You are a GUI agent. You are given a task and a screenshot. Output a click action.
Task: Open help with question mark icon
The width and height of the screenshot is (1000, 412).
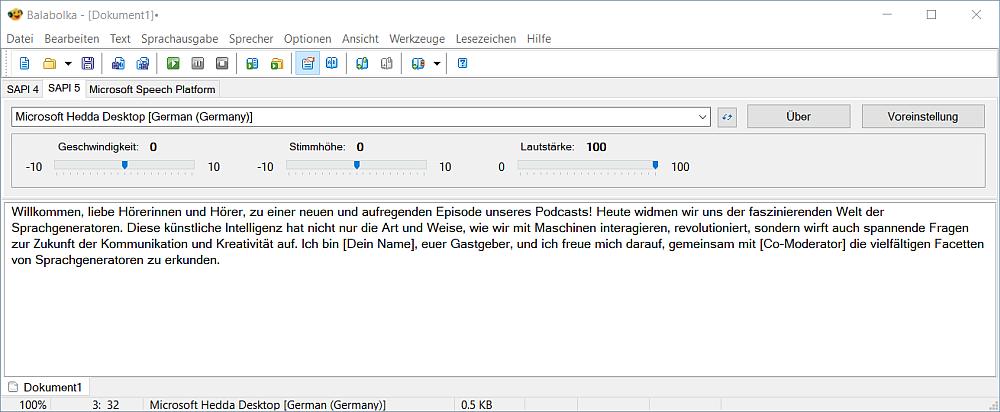[463, 64]
